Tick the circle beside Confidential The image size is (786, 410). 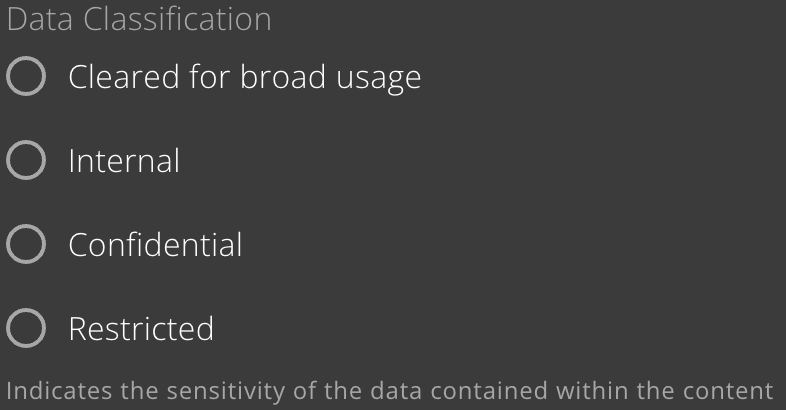point(26,244)
